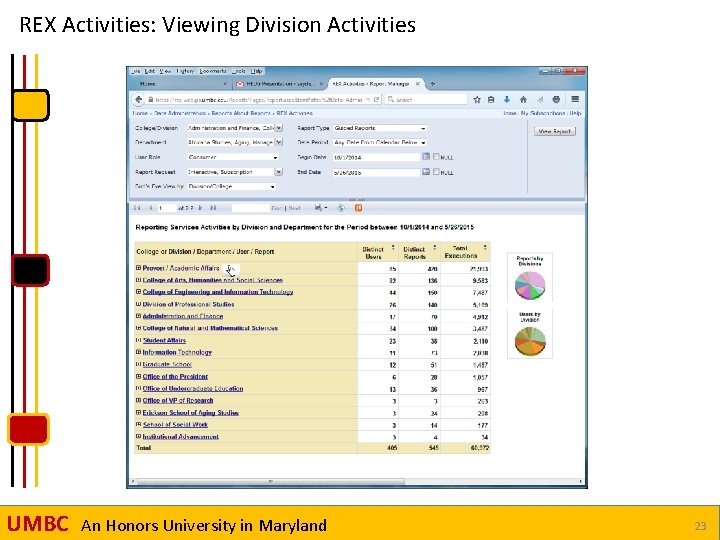Open the My Subscriptions link
This screenshot has width=720, height=540.
[542, 113]
